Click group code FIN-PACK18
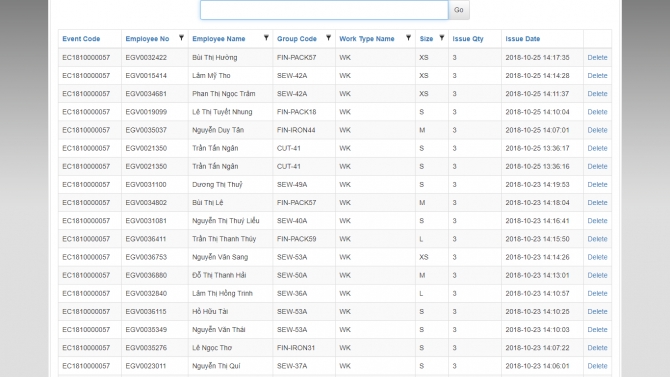 297,112
